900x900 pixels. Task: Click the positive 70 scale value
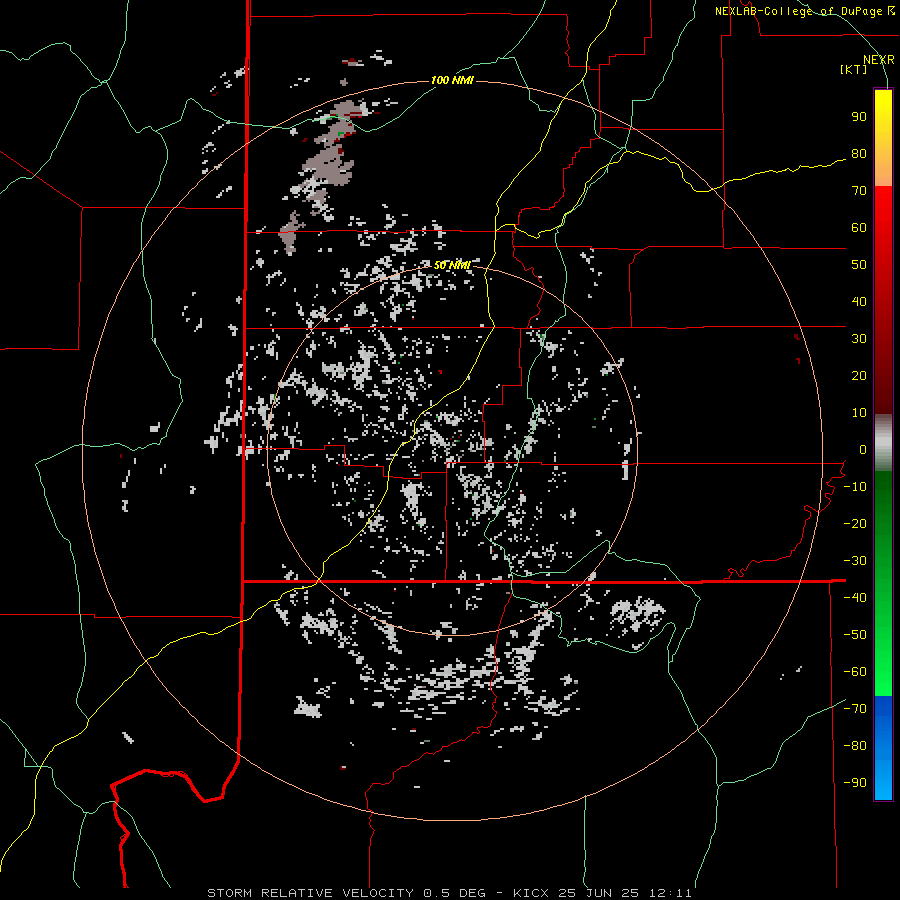[x=859, y=191]
